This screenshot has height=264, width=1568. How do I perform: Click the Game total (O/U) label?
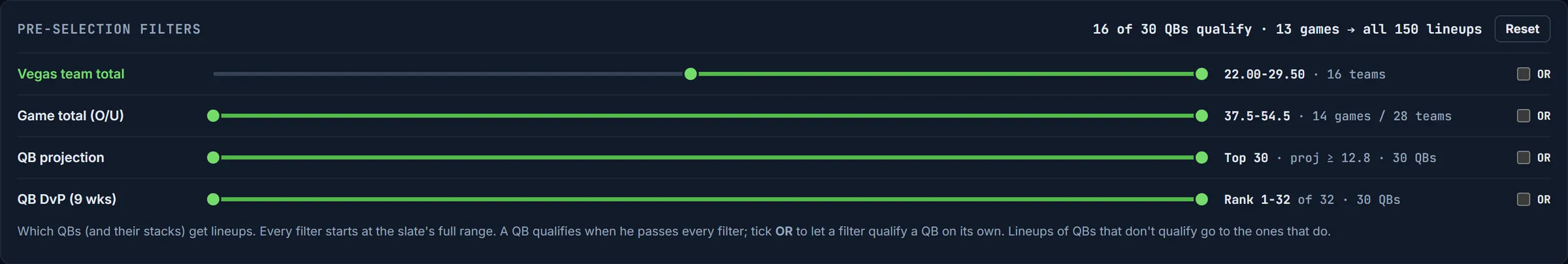click(x=71, y=116)
